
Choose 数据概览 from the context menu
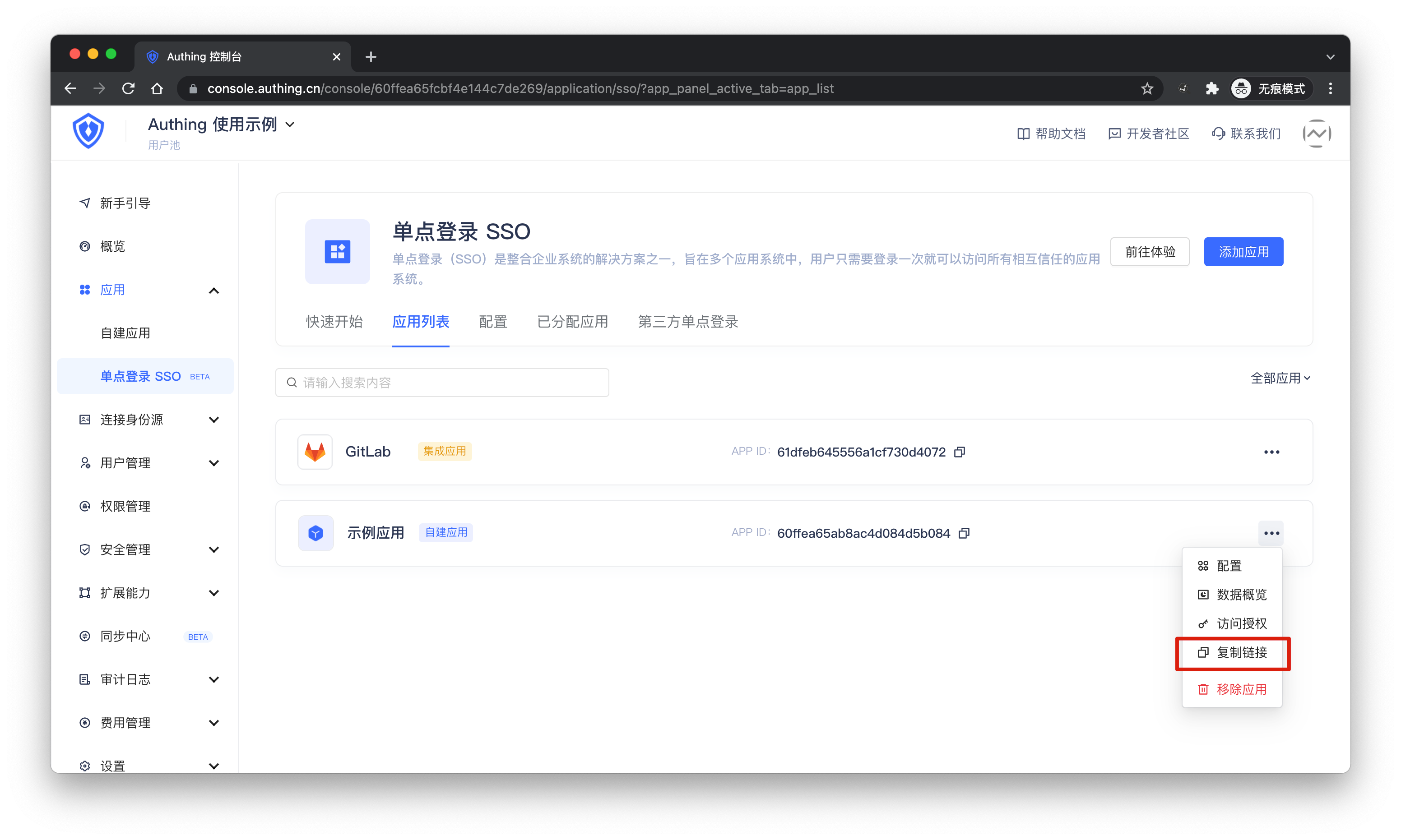(x=1231, y=594)
